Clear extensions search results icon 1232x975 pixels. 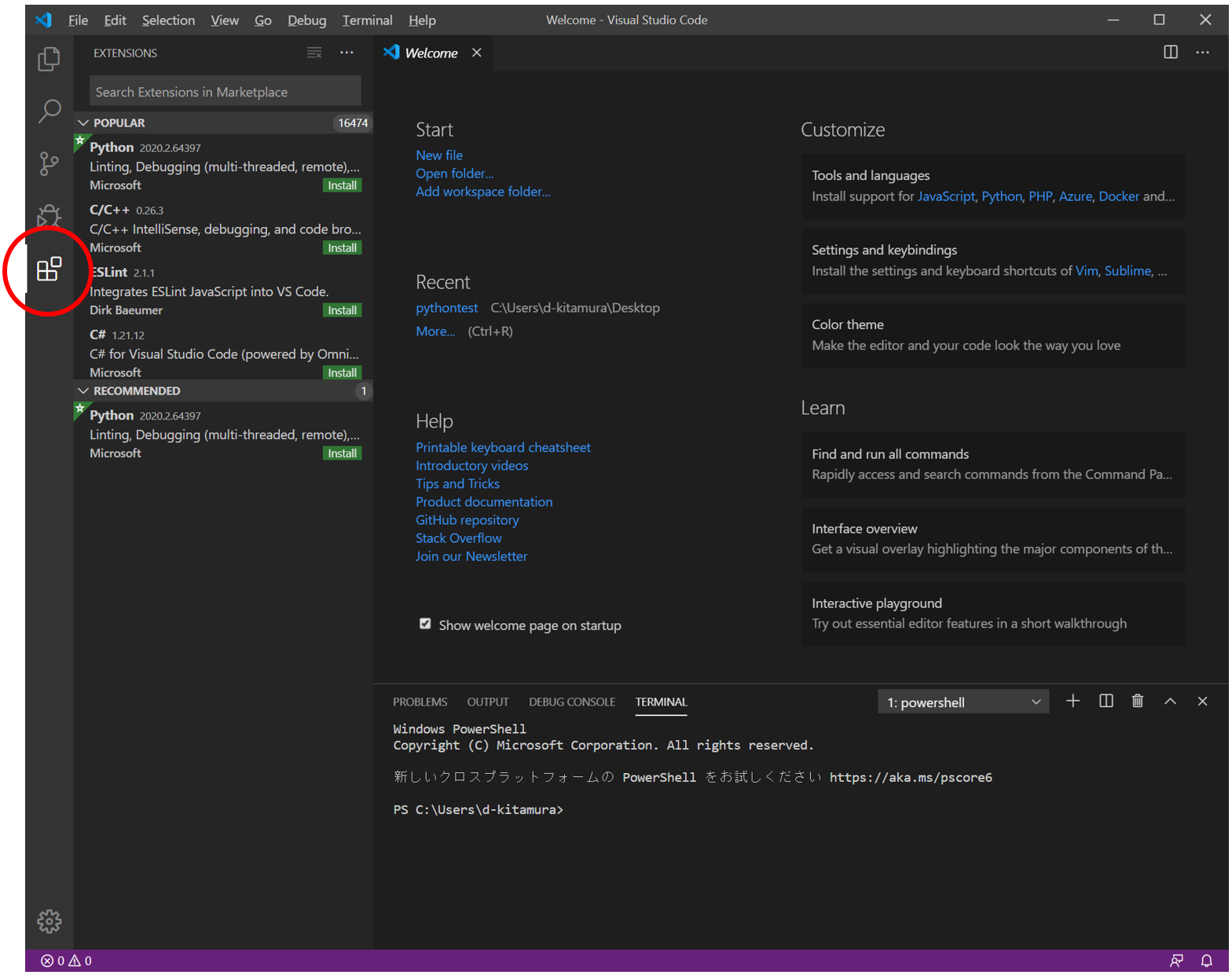tap(314, 53)
